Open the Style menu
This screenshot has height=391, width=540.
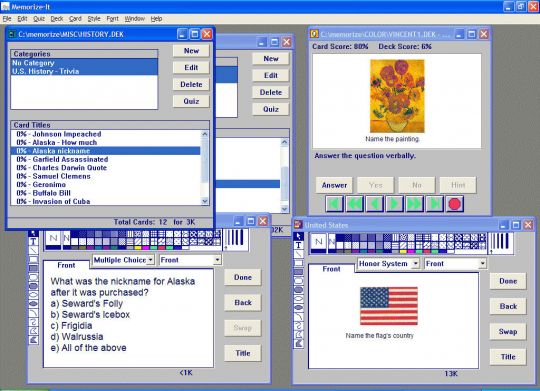click(94, 19)
